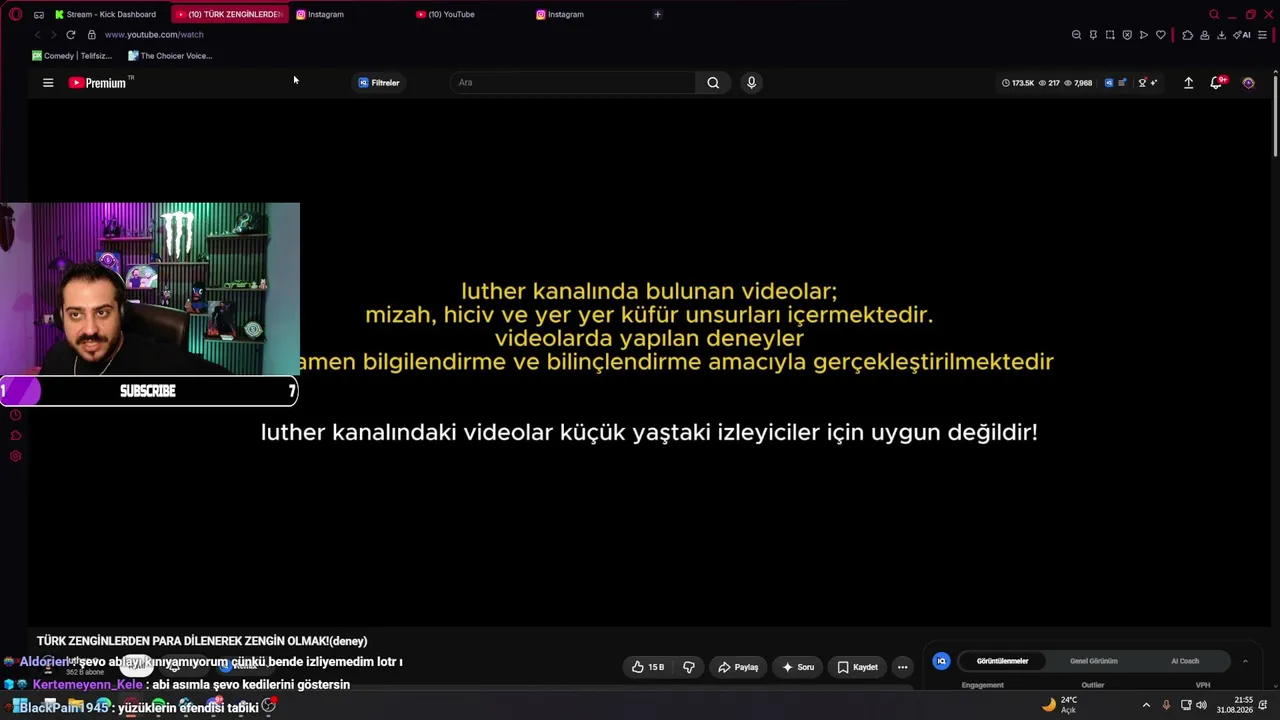Click the 173.5K stats counter
Image resolution: width=1280 pixels, height=720 pixels.
coord(1018,83)
